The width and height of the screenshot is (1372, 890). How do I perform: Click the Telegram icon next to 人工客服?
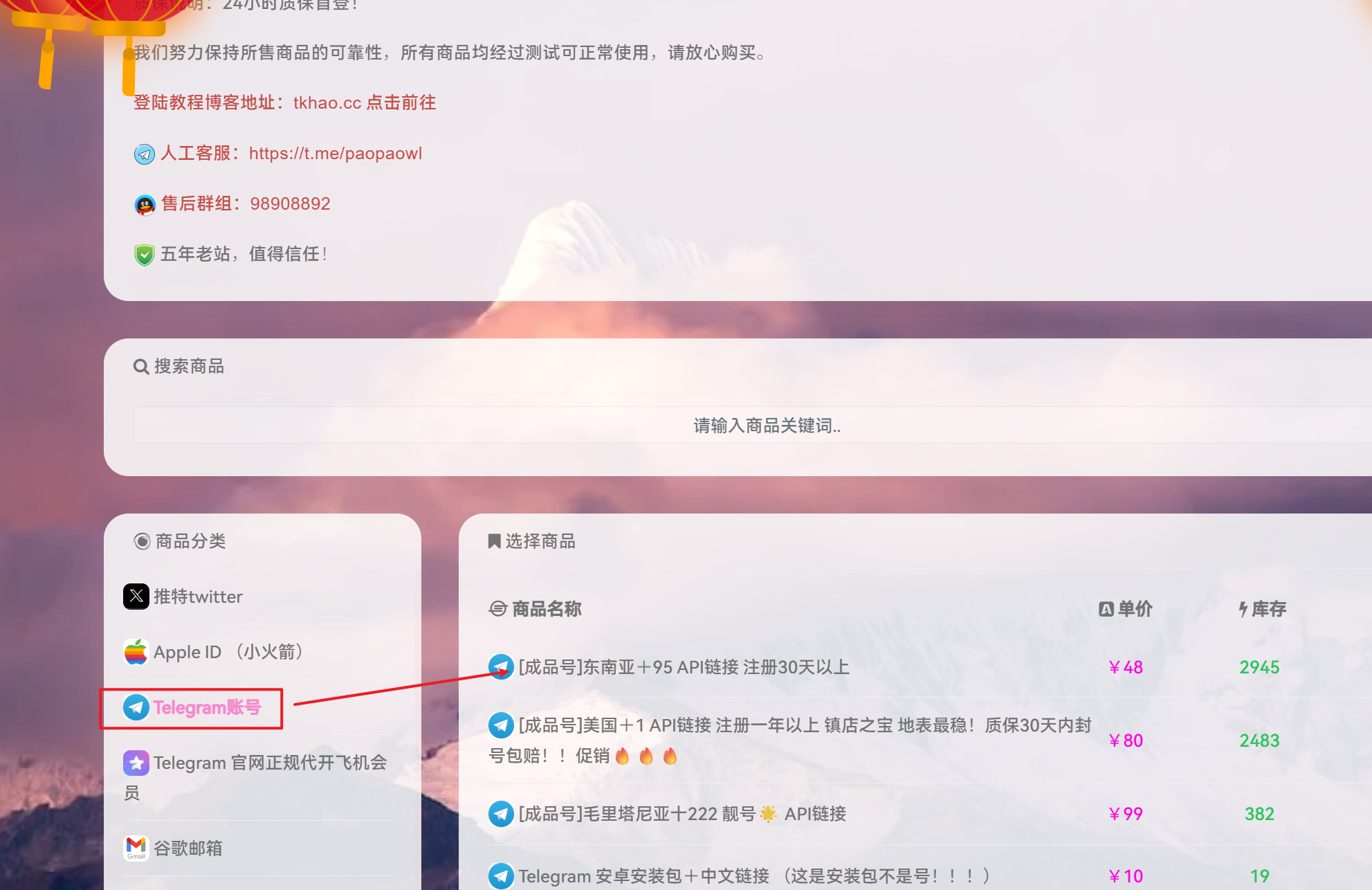pos(144,154)
